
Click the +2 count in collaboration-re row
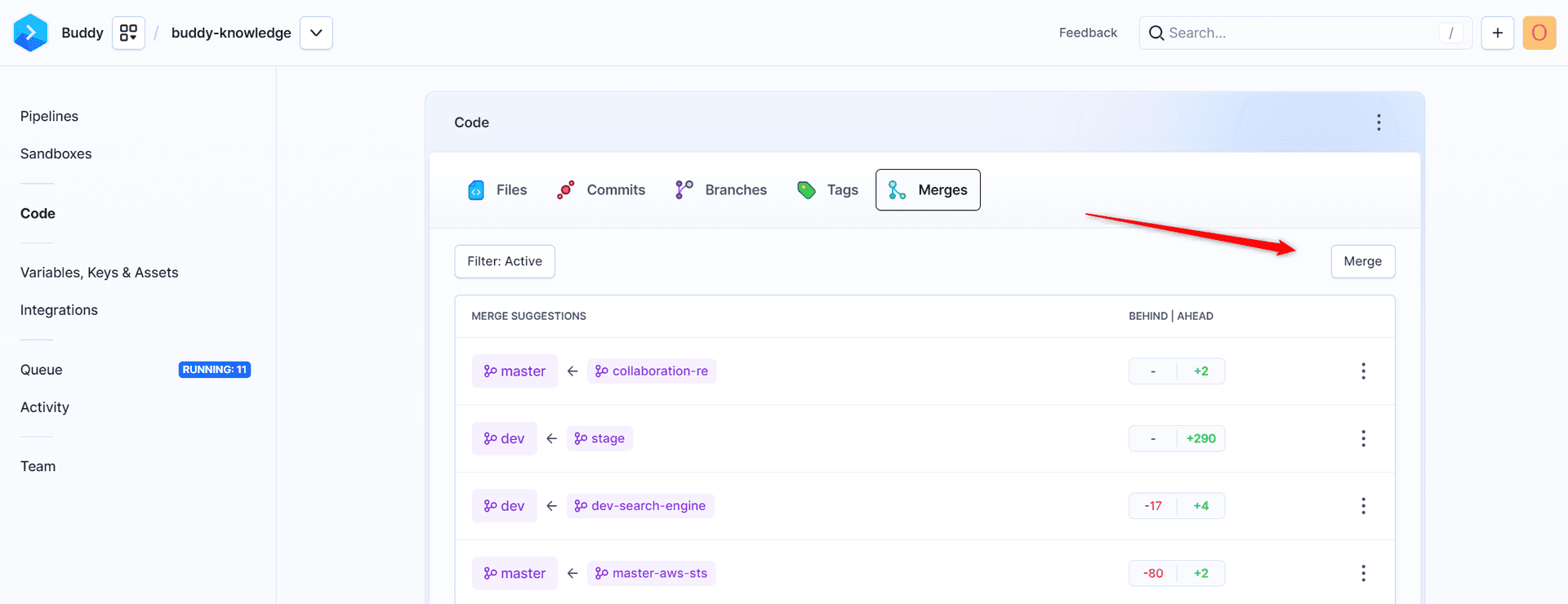click(1201, 371)
